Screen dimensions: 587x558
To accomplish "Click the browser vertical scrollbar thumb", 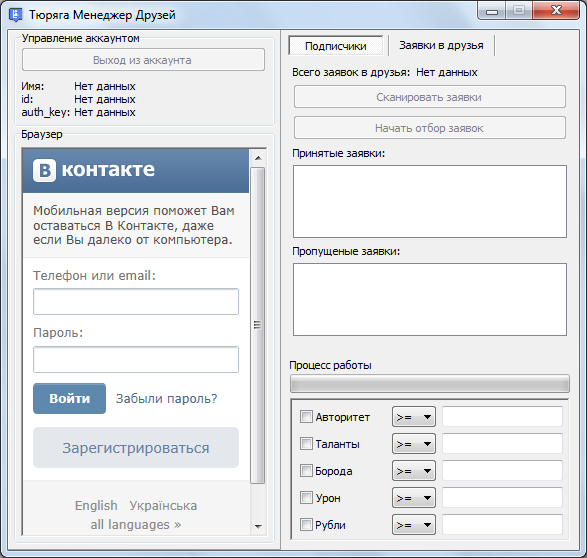I will (x=258, y=326).
